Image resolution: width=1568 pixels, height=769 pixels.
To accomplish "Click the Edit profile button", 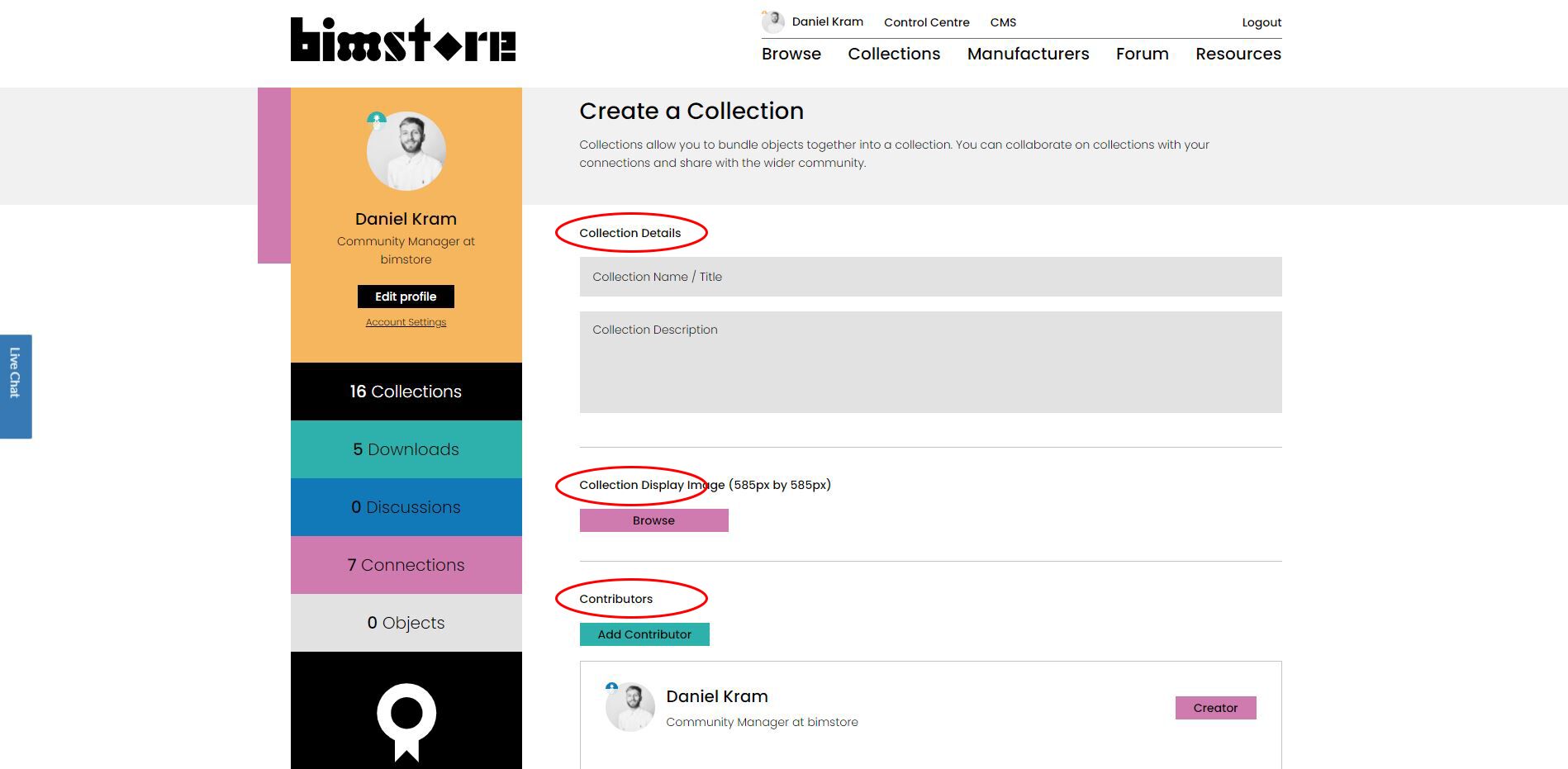I will (x=406, y=297).
